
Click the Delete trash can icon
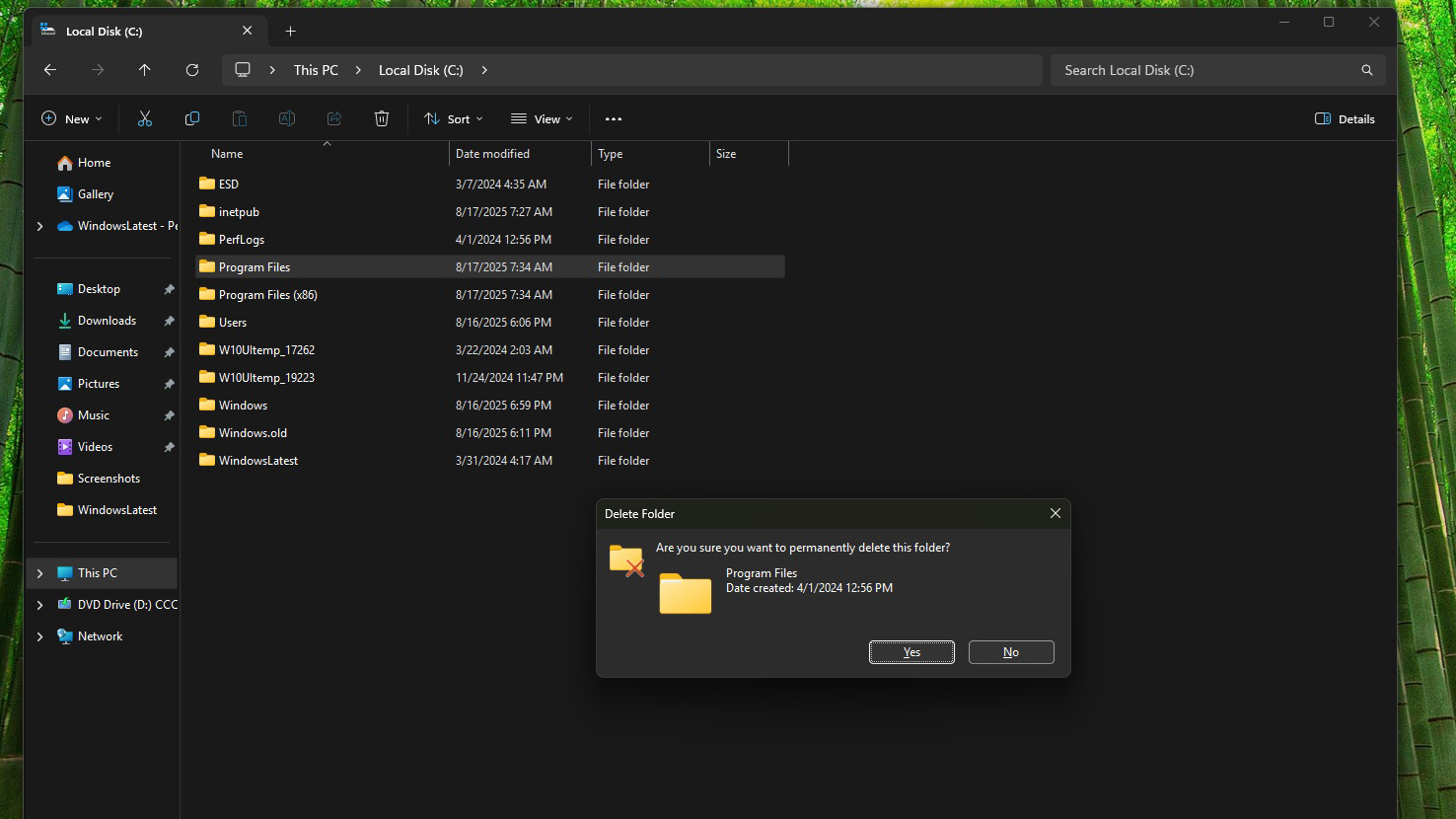click(382, 118)
